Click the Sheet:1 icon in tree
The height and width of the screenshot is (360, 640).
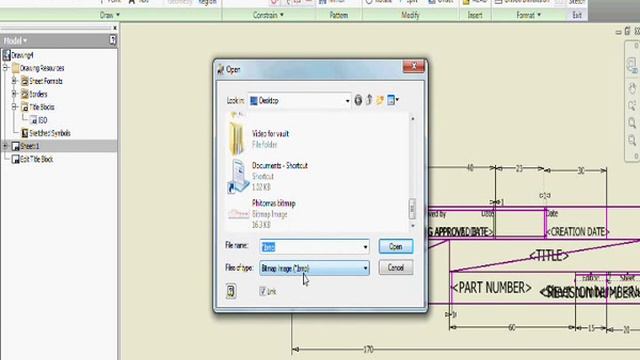click(x=16, y=146)
